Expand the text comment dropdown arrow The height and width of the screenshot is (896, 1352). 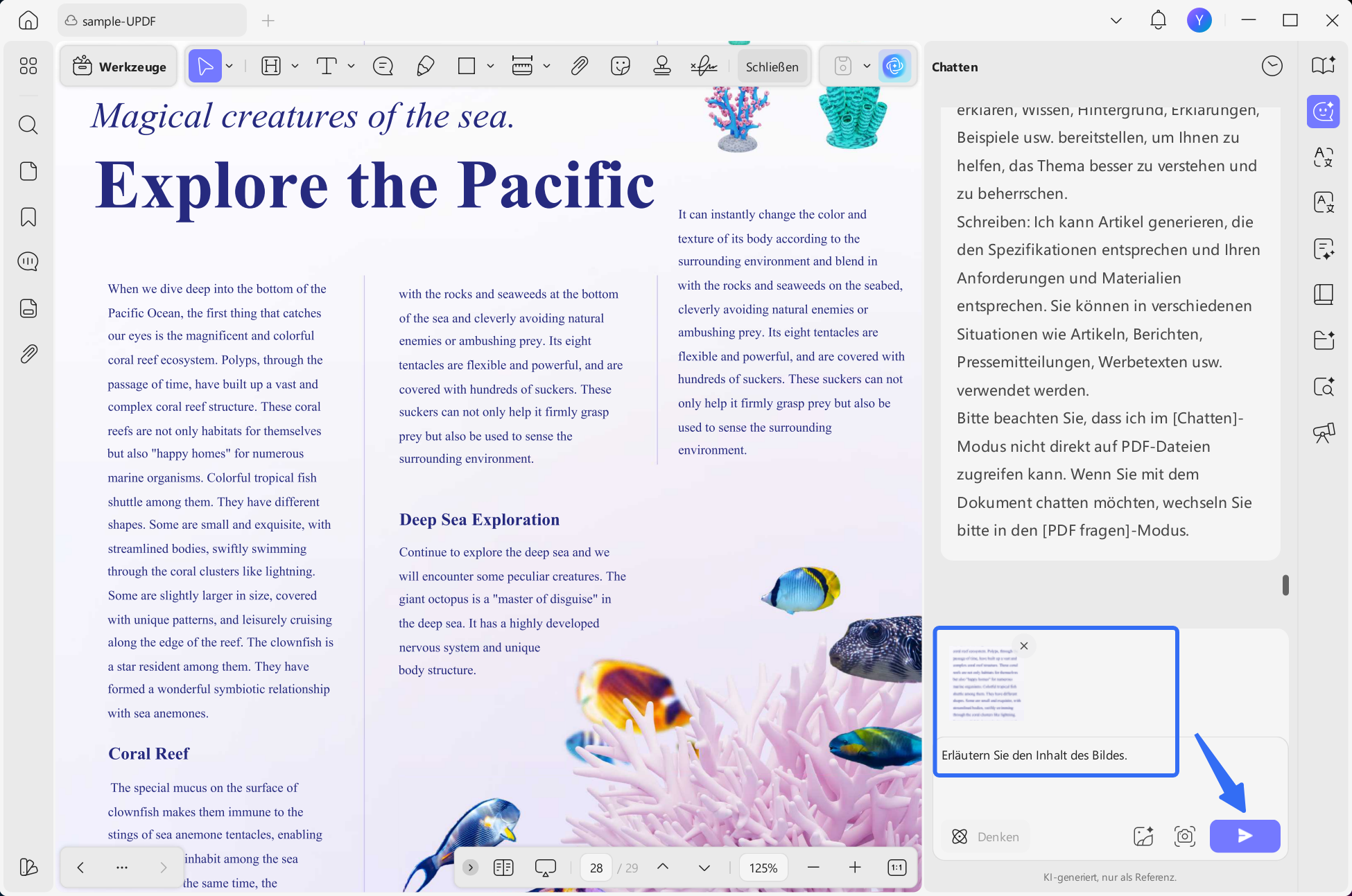coord(351,67)
